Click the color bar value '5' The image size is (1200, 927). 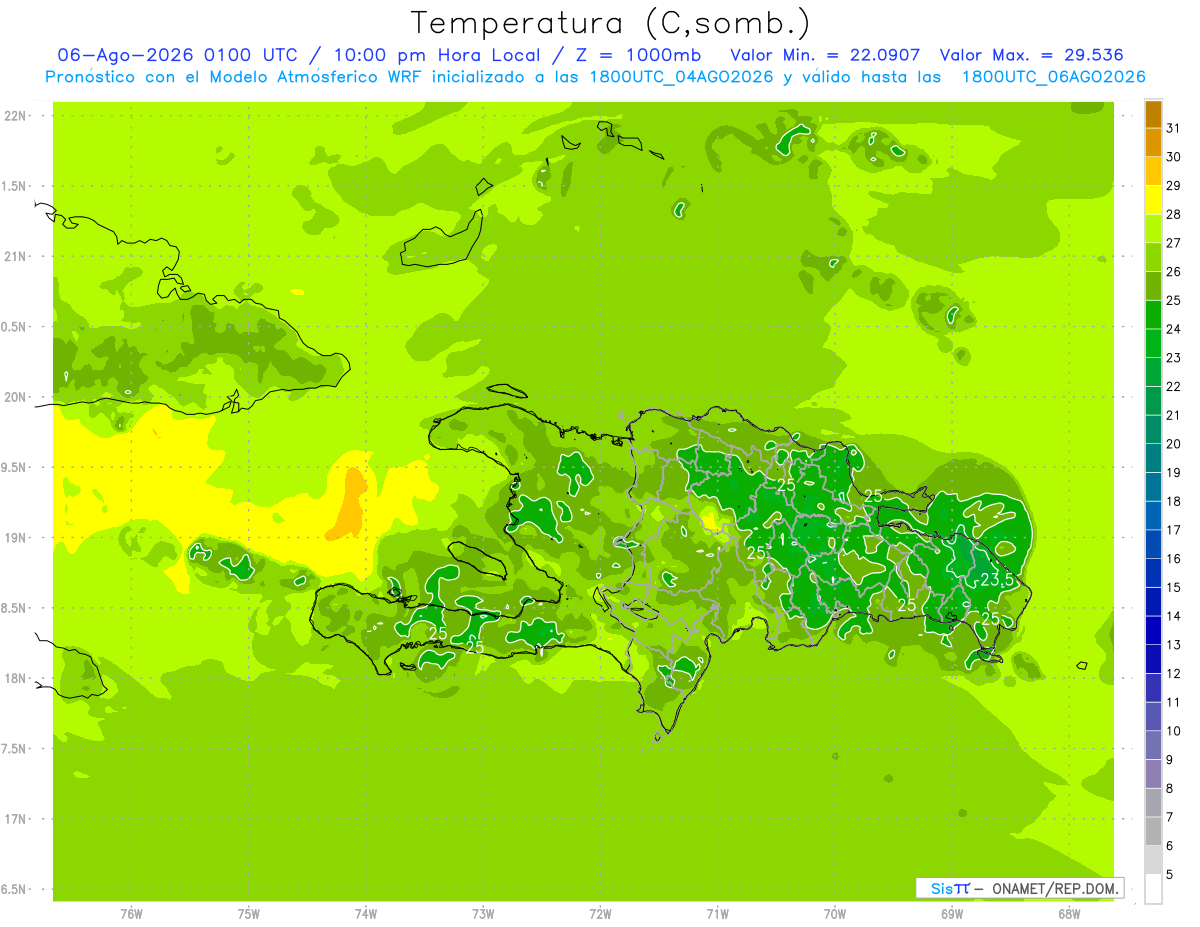click(x=1170, y=874)
